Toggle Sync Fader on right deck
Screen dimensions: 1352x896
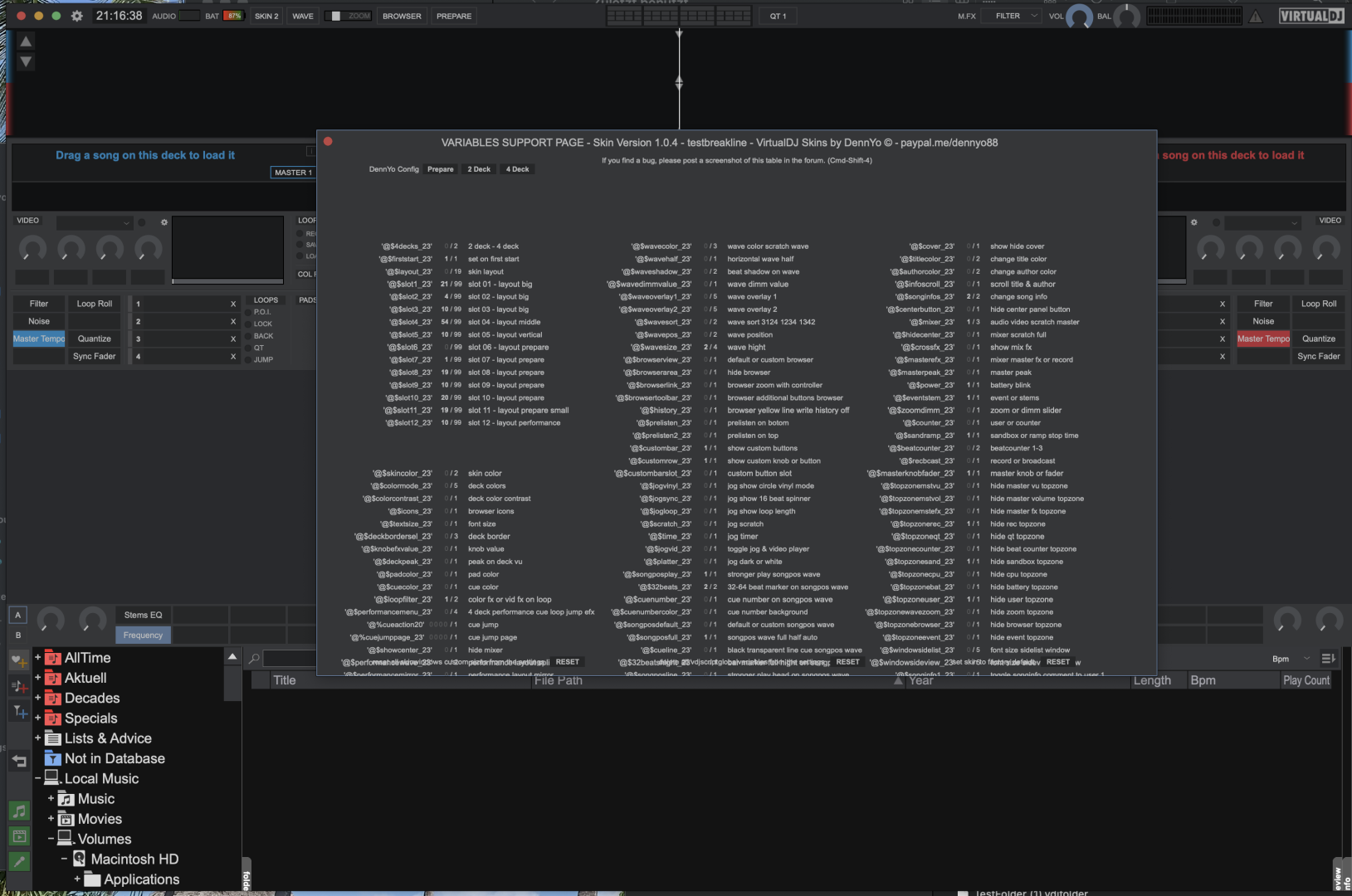click(x=1319, y=356)
